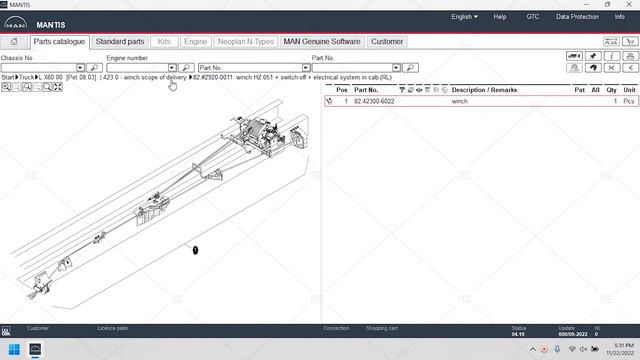Image resolution: width=640 pixels, height=360 pixels.
Task: Click the greyed zoom out icon
Action: click(16, 87)
